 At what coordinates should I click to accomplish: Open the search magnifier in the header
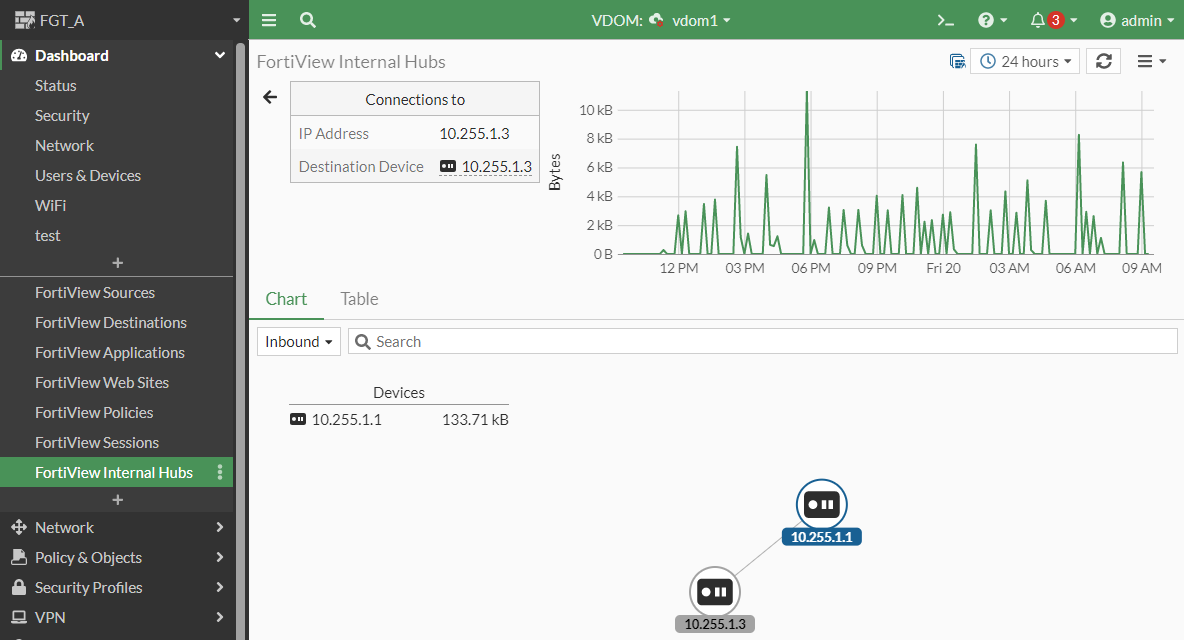307,19
